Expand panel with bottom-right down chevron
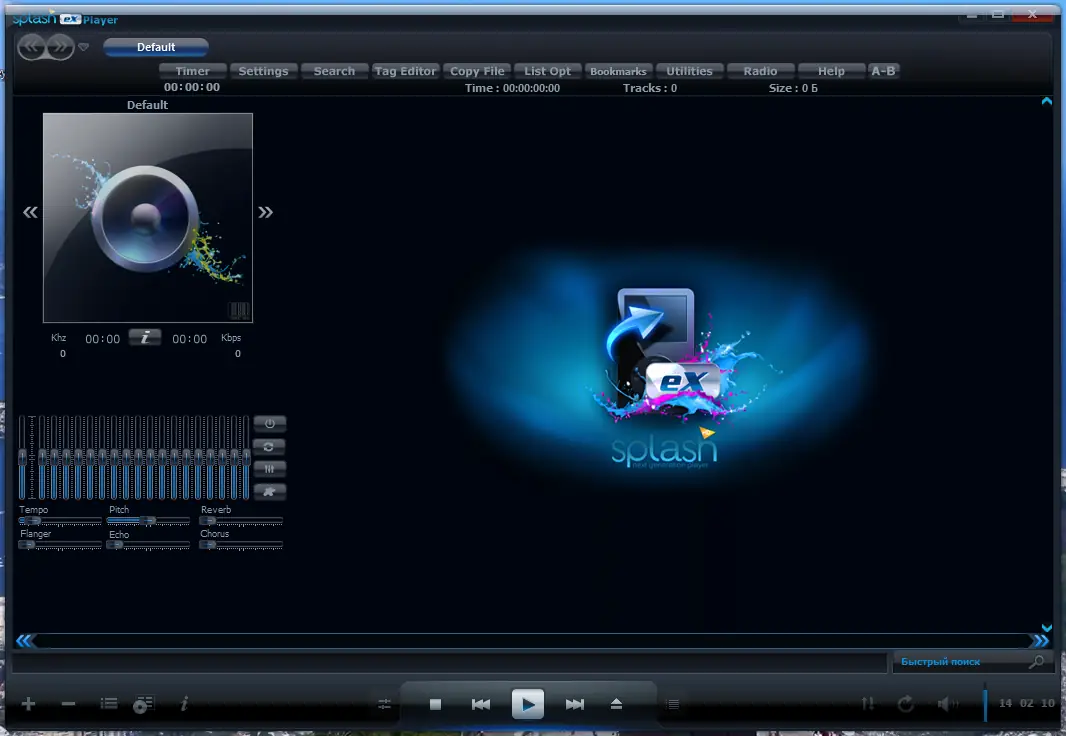Image resolution: width=1066 pixels, height=736 pixels. tap(1047, 628)
